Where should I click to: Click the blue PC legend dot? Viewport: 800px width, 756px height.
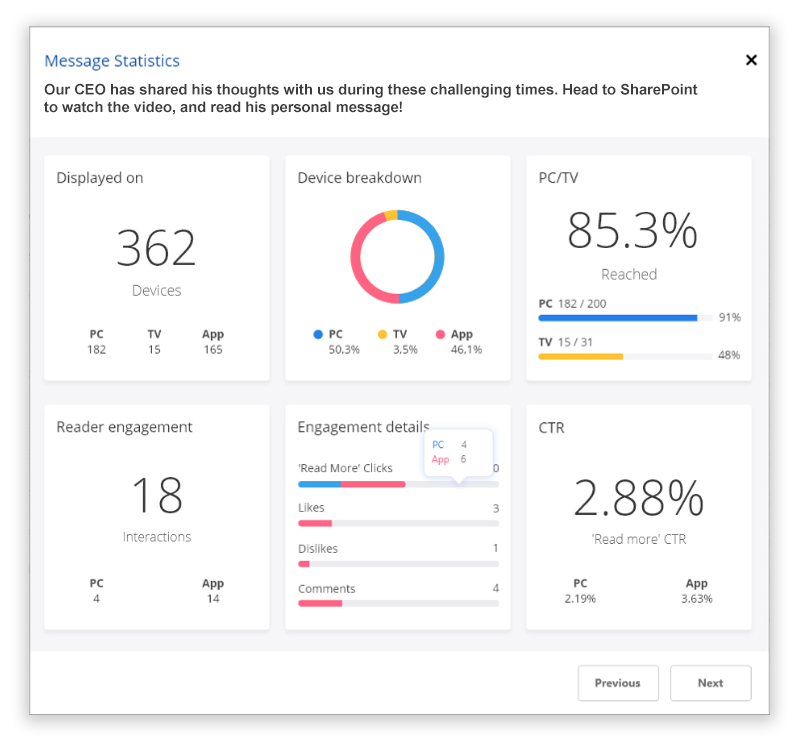coord(318,335)
